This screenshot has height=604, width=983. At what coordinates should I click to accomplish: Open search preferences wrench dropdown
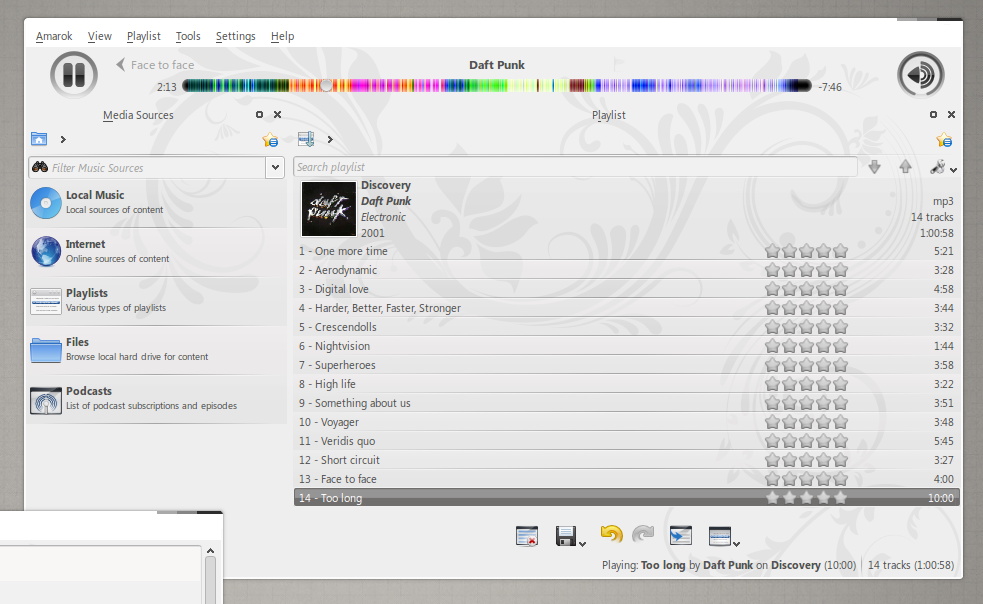[944, 167]
